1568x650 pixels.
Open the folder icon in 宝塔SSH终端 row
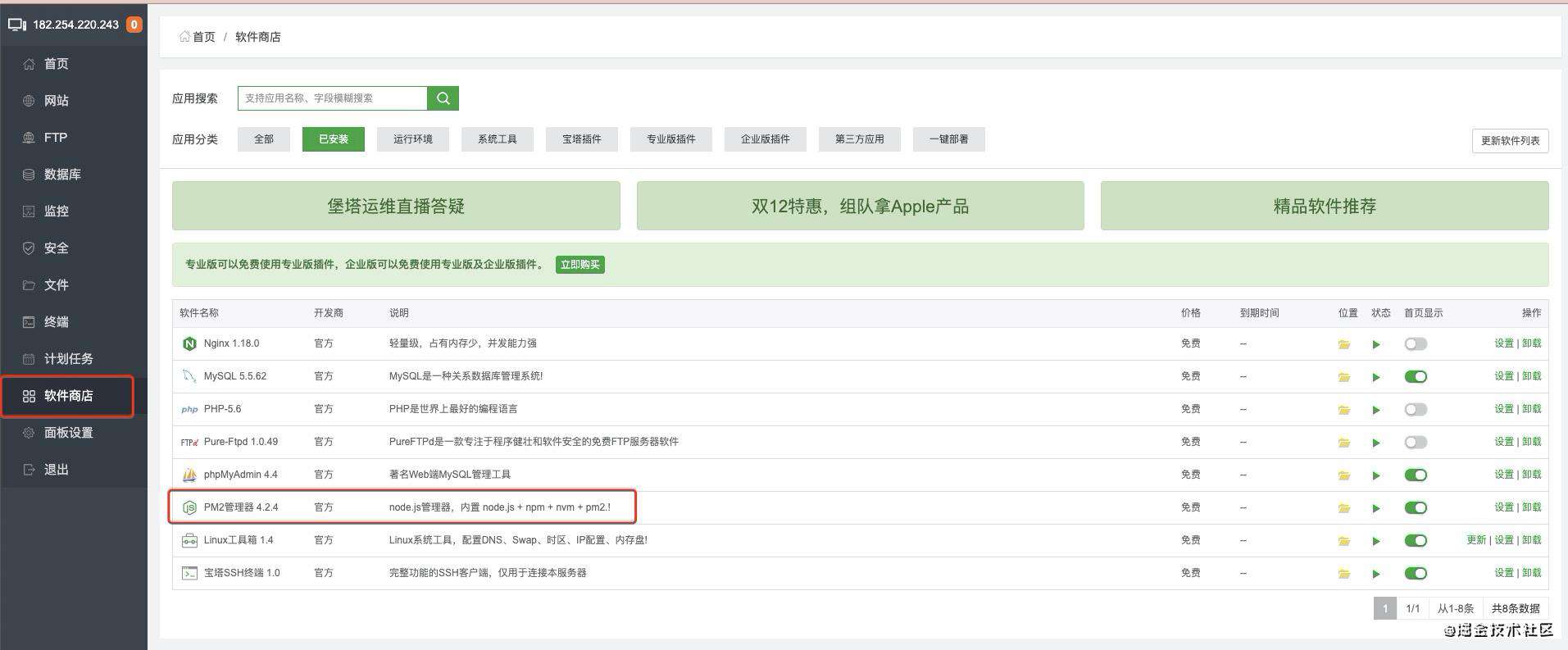tap(1344, 574)
